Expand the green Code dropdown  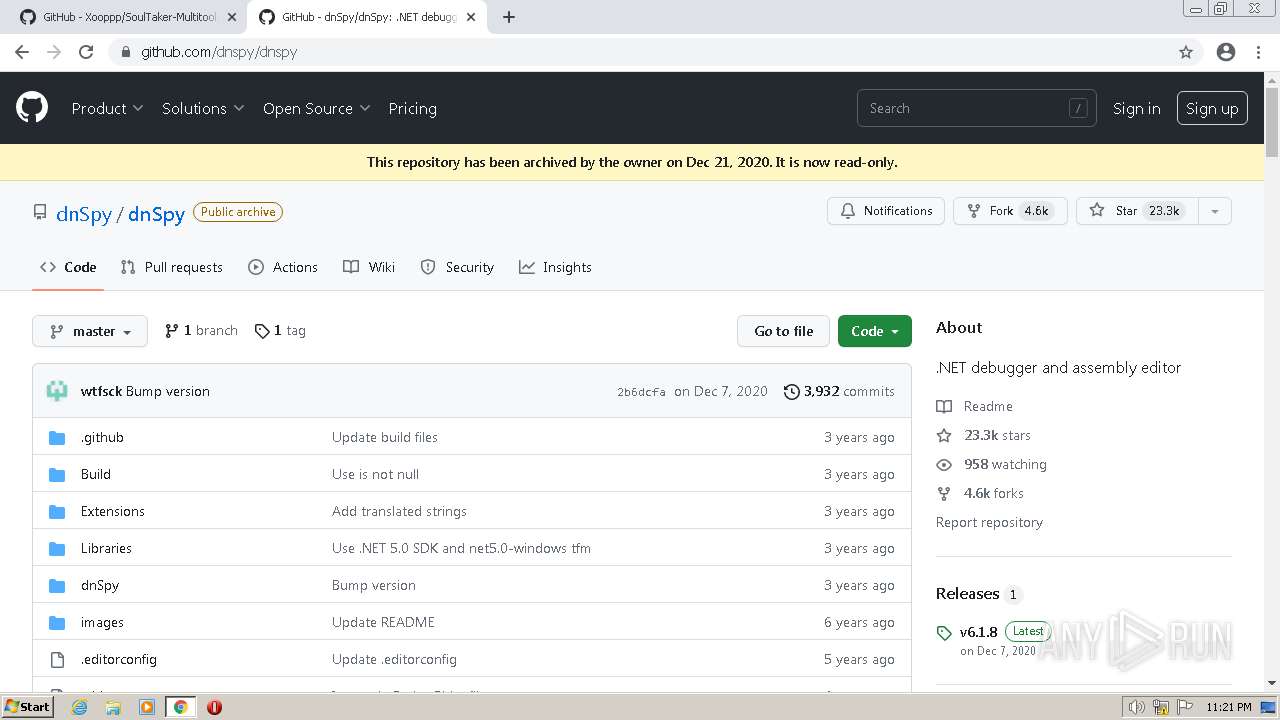(875, 331)
